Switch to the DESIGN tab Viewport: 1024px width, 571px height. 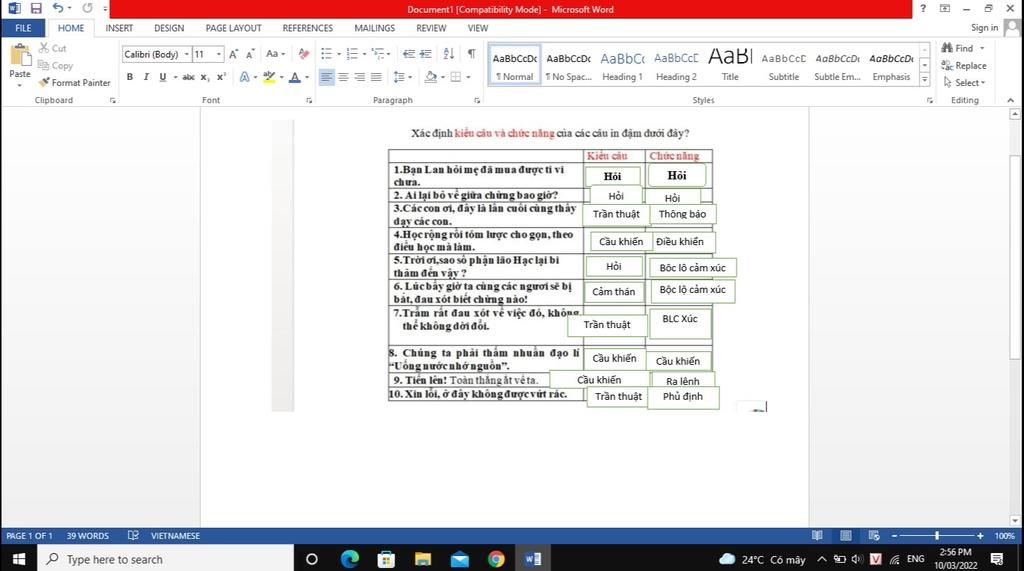pos(169,28)
